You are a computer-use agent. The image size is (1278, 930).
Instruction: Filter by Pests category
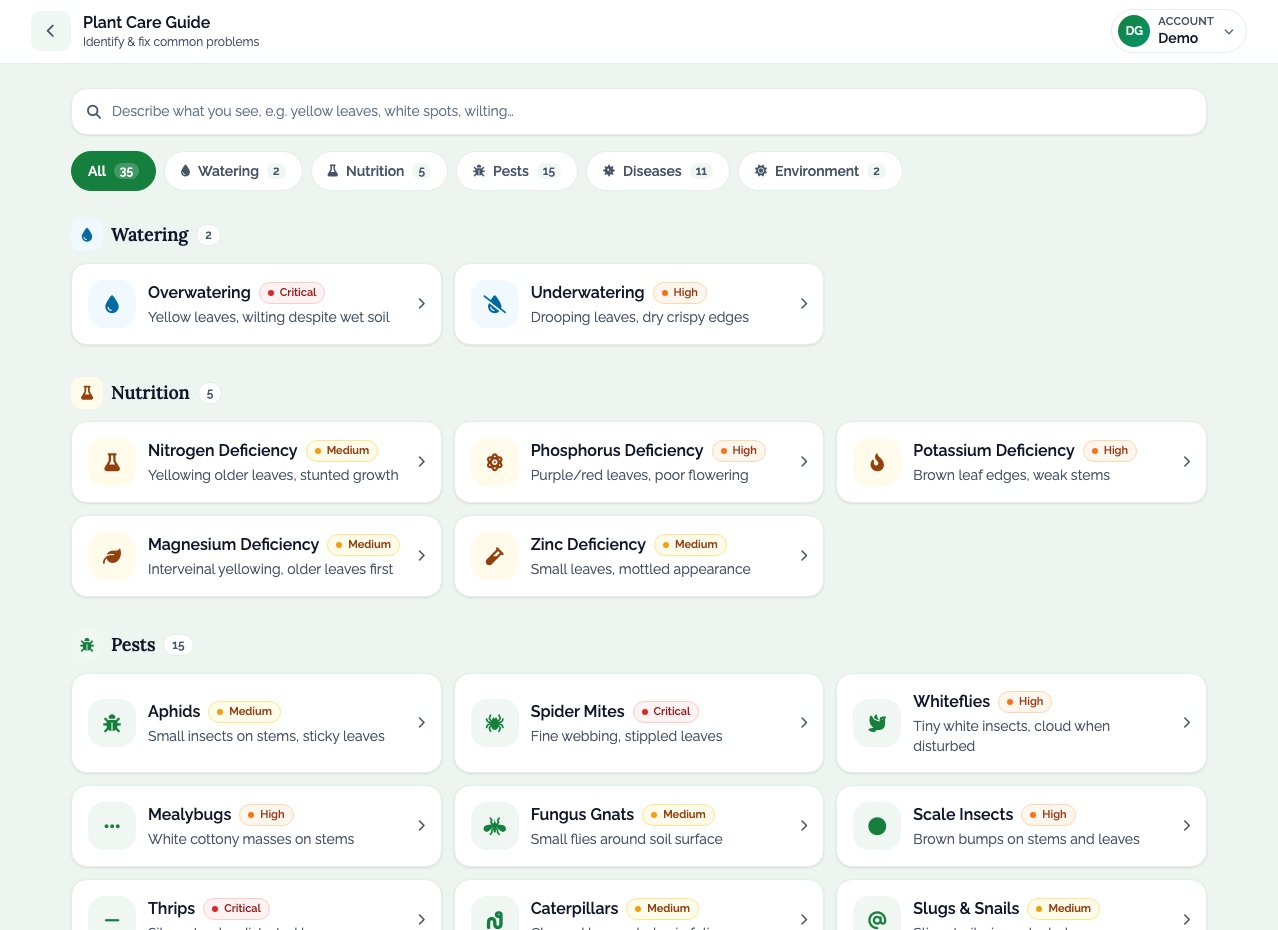[x=517, y=171]
